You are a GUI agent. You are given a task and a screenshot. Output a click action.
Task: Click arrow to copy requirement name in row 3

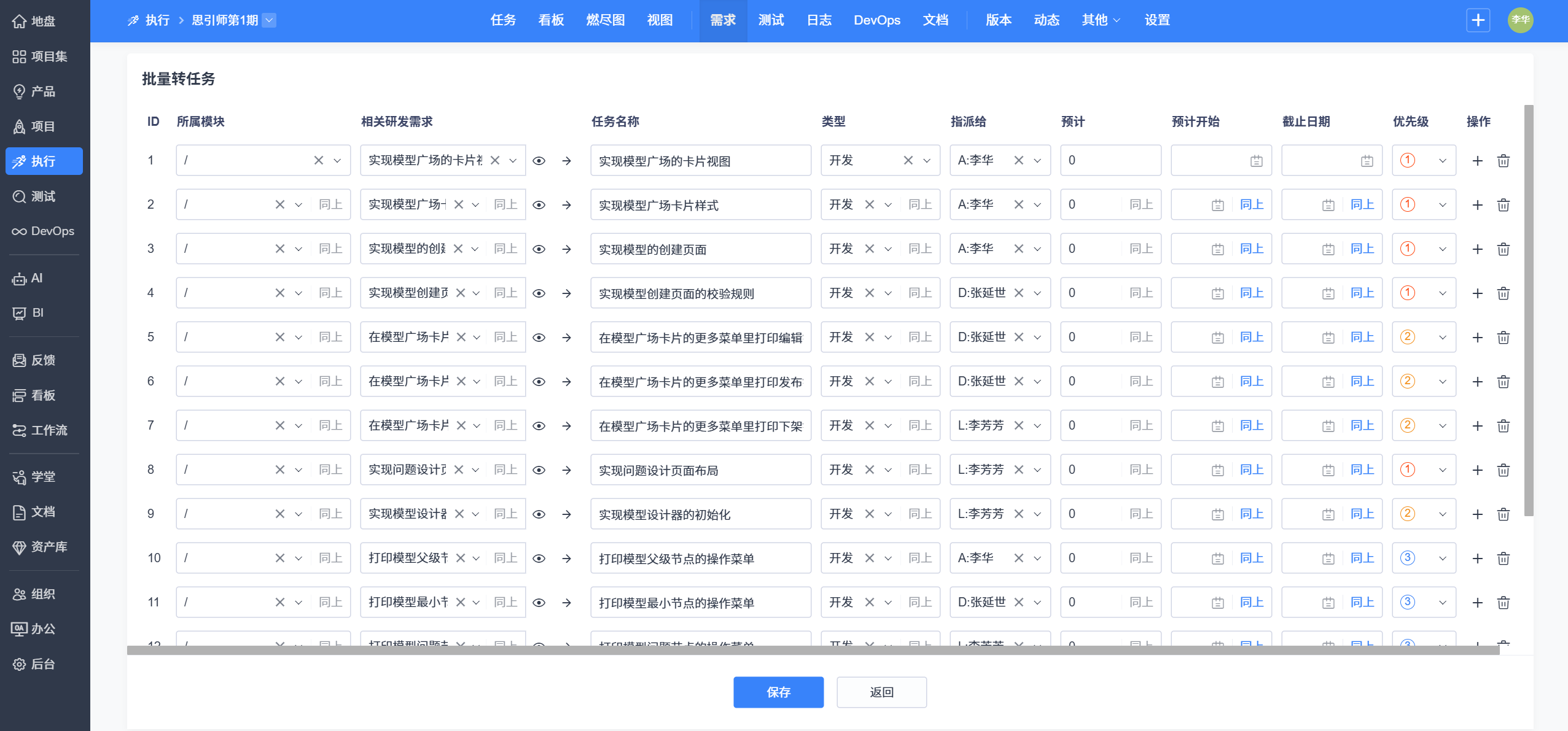tap(566, 249)
